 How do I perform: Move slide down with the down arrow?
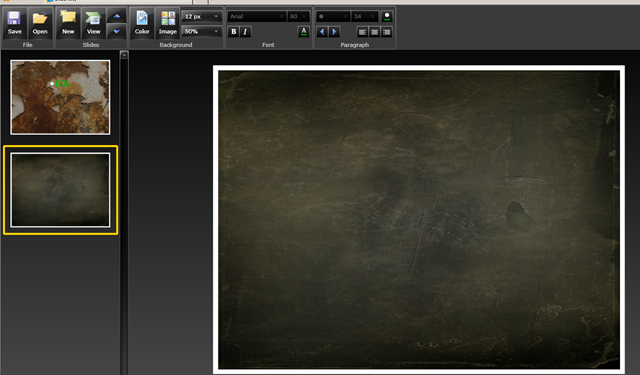(117, 31)
